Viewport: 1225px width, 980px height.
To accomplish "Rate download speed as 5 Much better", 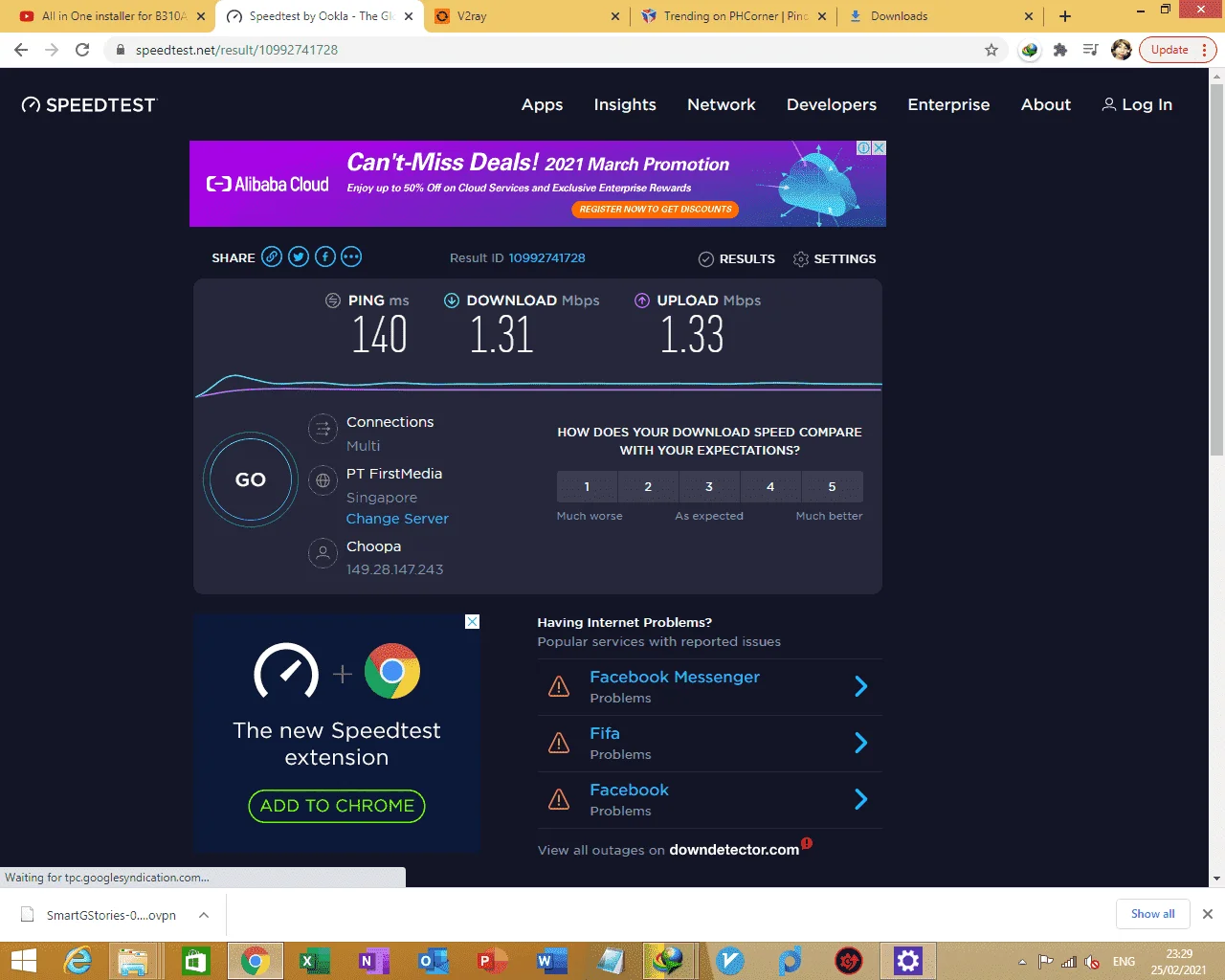I will [832, 486].
